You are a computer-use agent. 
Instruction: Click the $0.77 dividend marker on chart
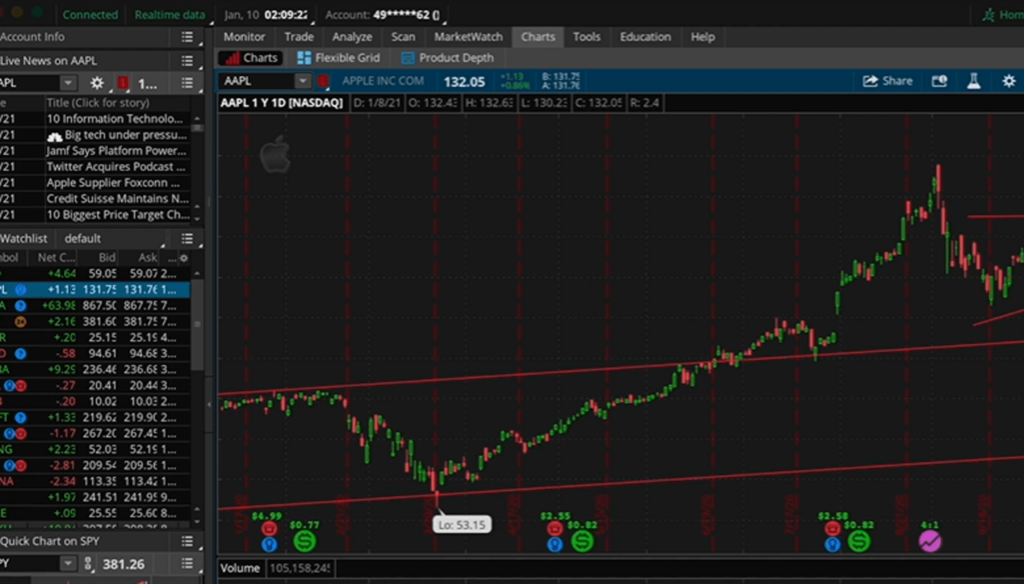[305, 541]
